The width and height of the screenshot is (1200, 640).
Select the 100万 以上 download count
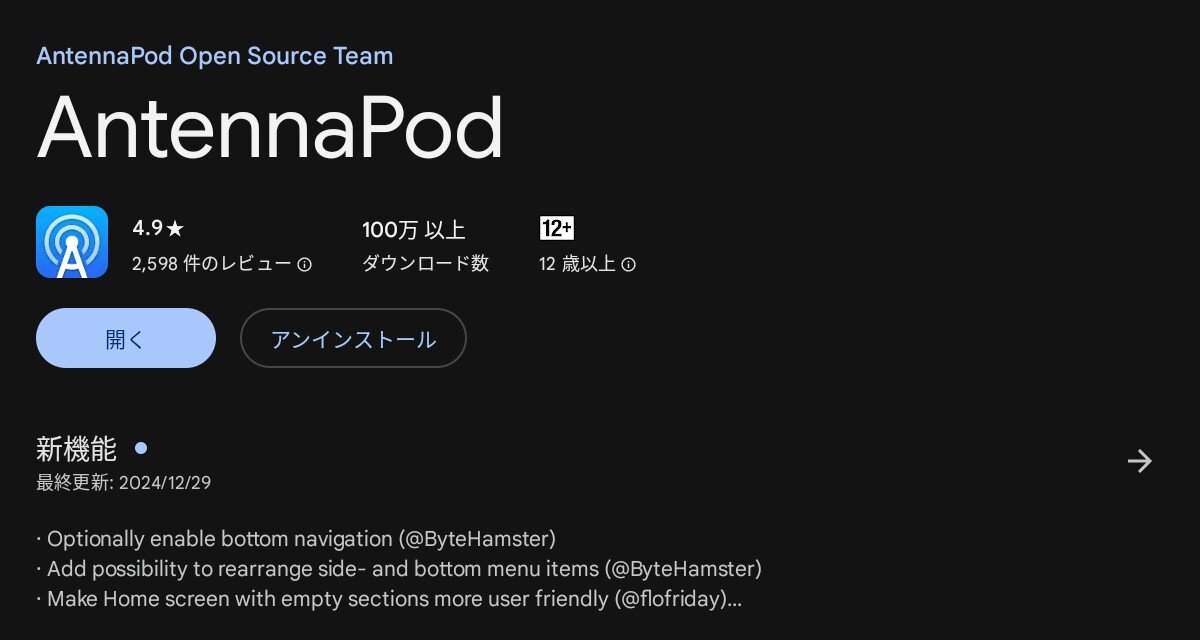pos(414,230)
